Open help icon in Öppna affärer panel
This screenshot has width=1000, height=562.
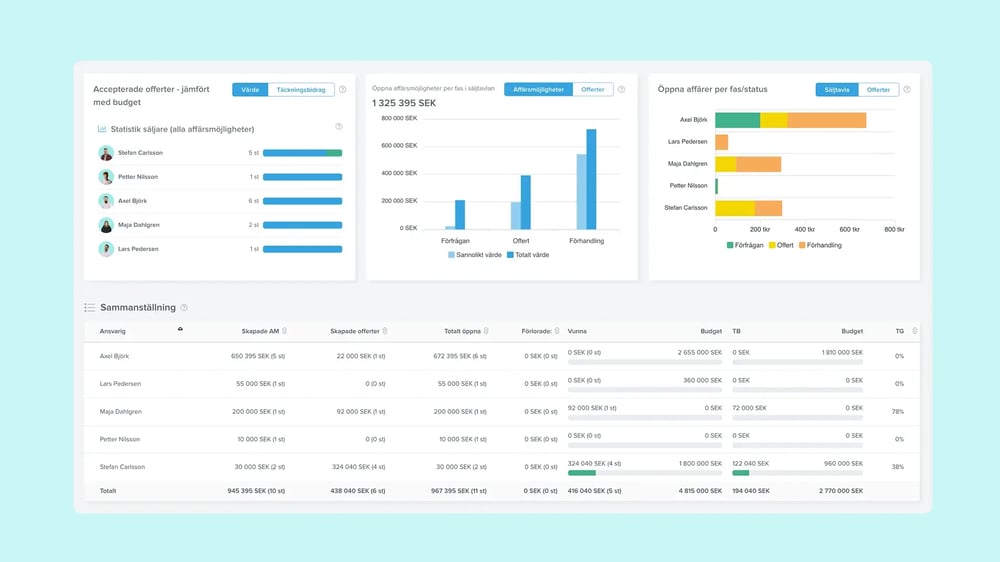(907, 90)
